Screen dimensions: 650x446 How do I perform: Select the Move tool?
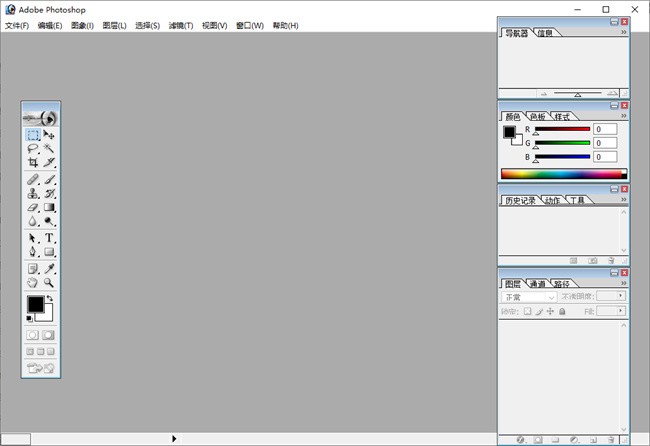(49, 135)
